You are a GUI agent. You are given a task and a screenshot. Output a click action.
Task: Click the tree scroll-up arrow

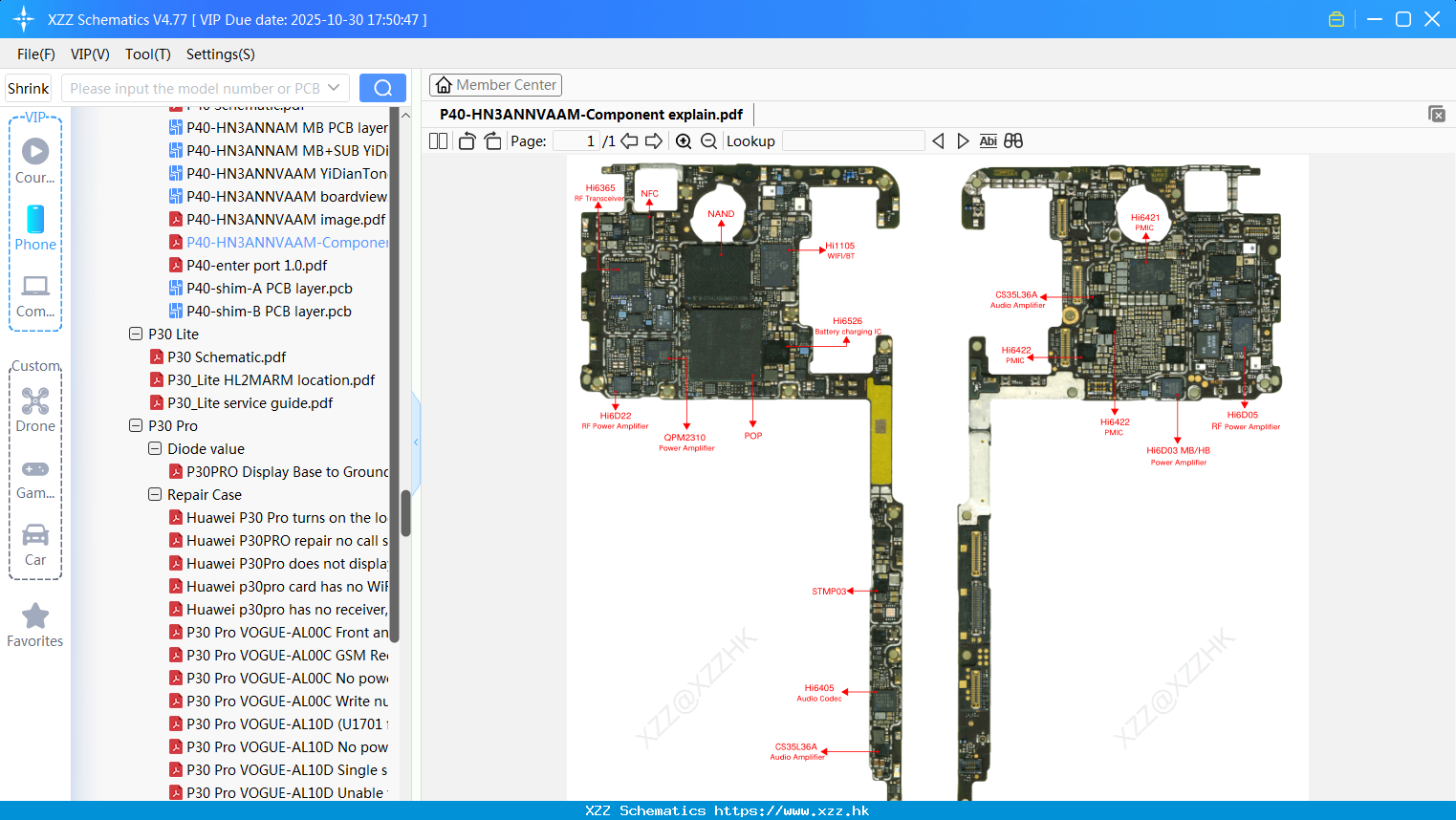(405, 115)
